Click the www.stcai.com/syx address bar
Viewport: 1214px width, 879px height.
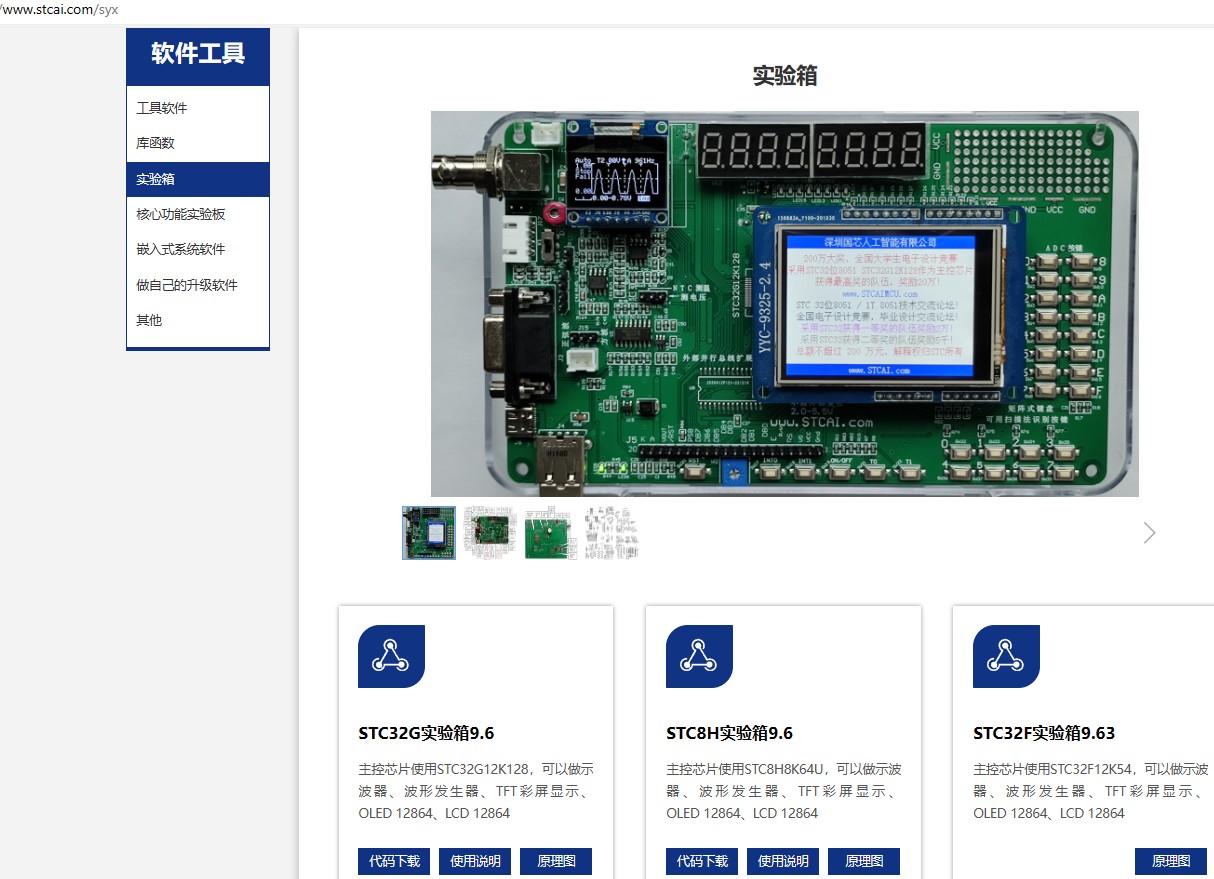[x=60, y=10]
